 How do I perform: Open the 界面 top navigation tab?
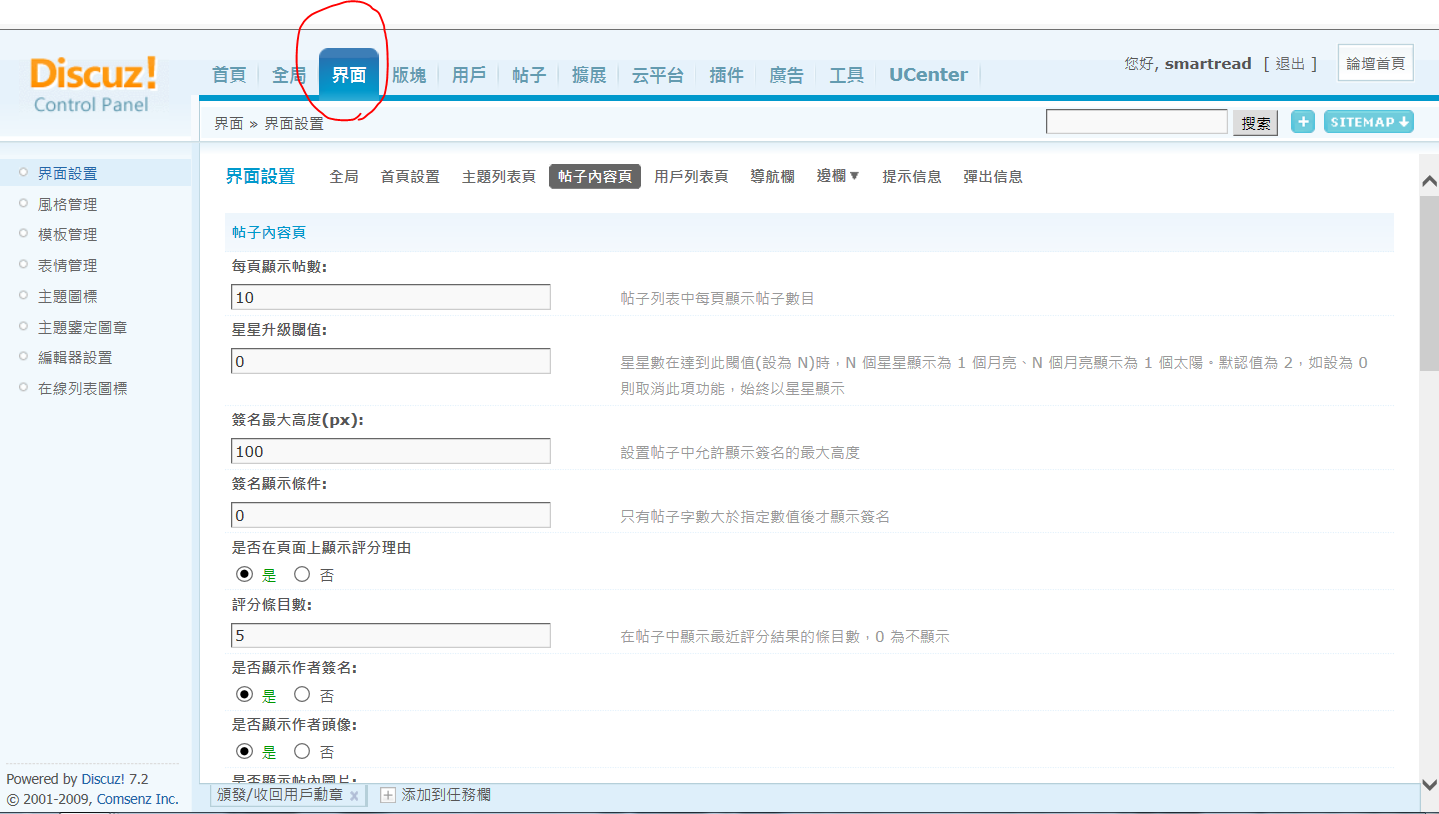(x=349, y=75)
